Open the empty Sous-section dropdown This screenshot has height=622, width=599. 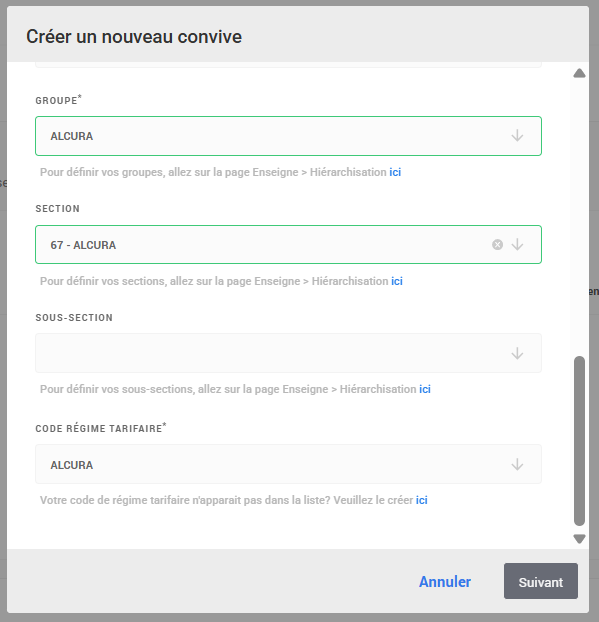coord(288,353)
